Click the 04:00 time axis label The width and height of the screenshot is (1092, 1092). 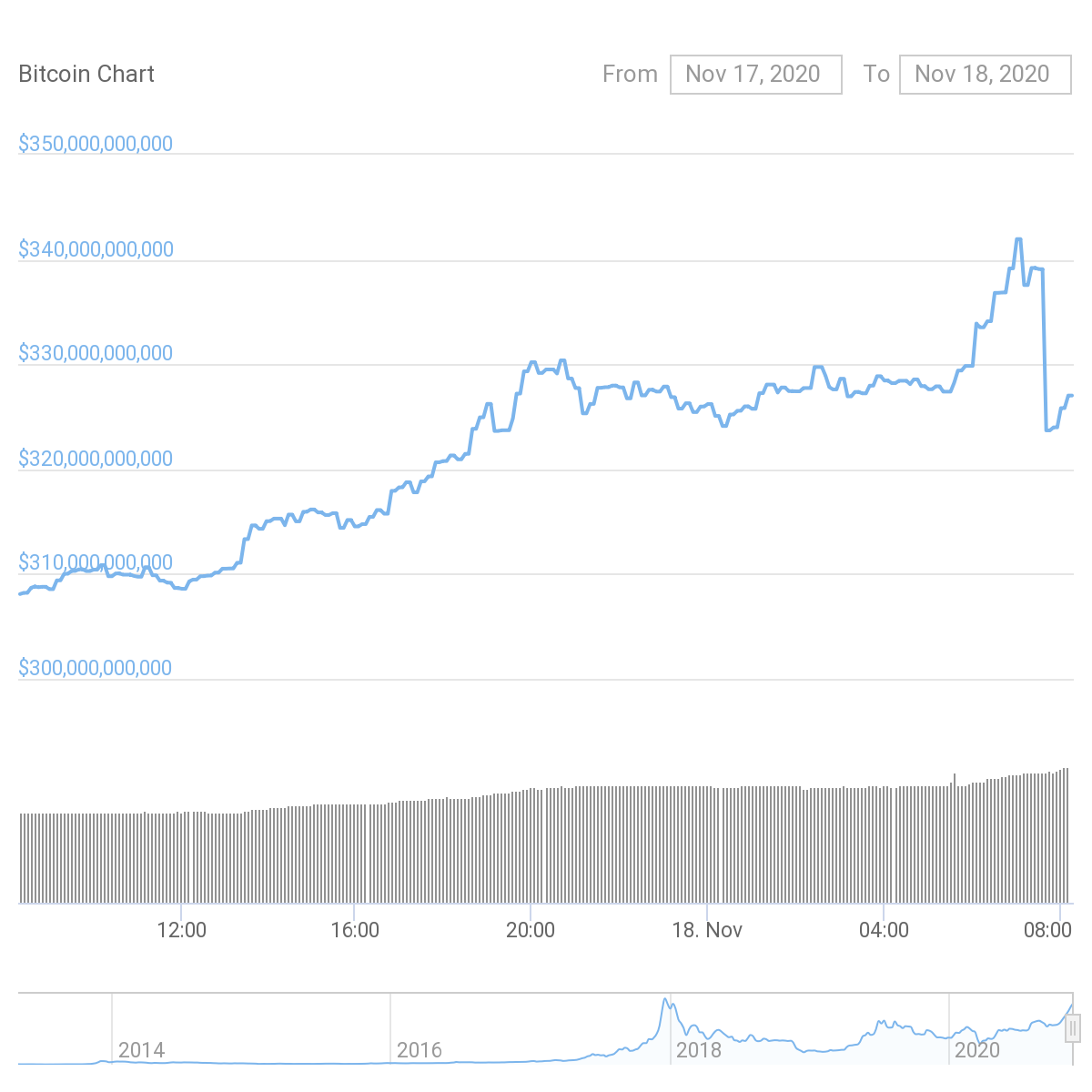pos(884,930)
